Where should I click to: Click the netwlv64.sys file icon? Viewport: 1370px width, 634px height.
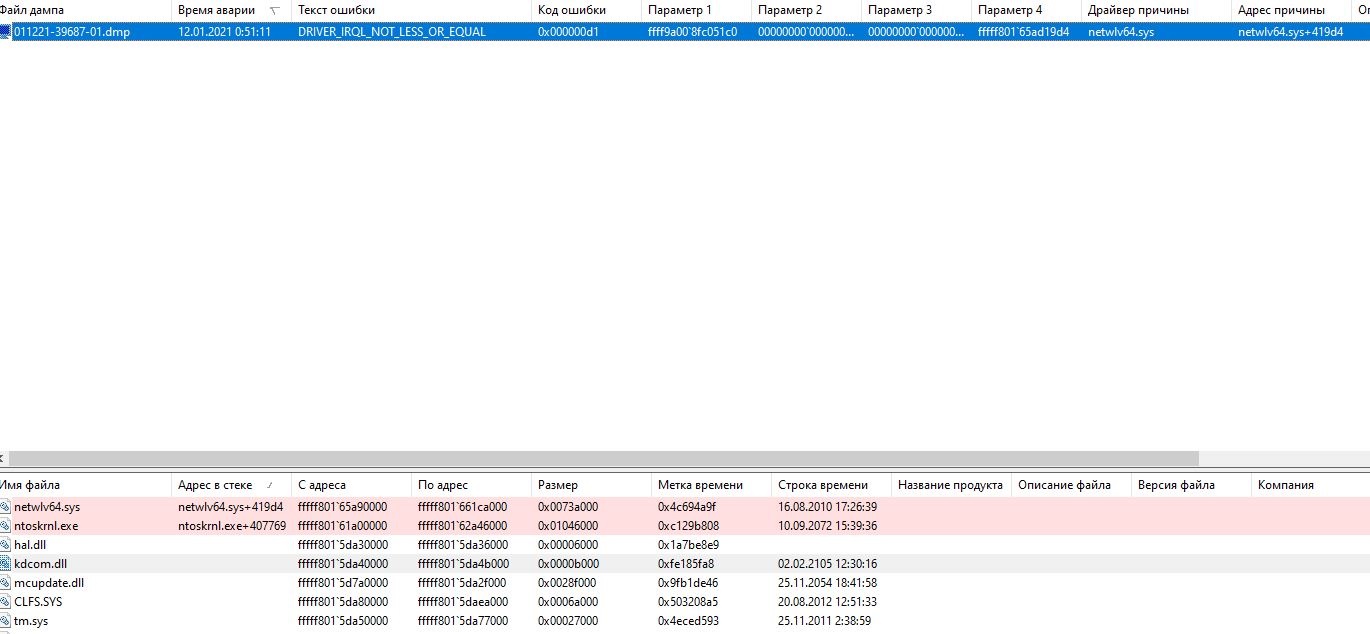click(x=5, y=507)
